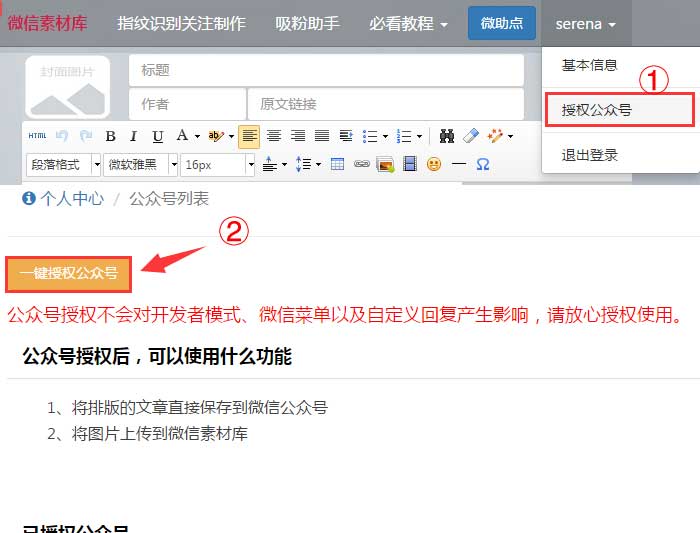
Task: Select 授权公众号 menu item
Action: [620, 110]
